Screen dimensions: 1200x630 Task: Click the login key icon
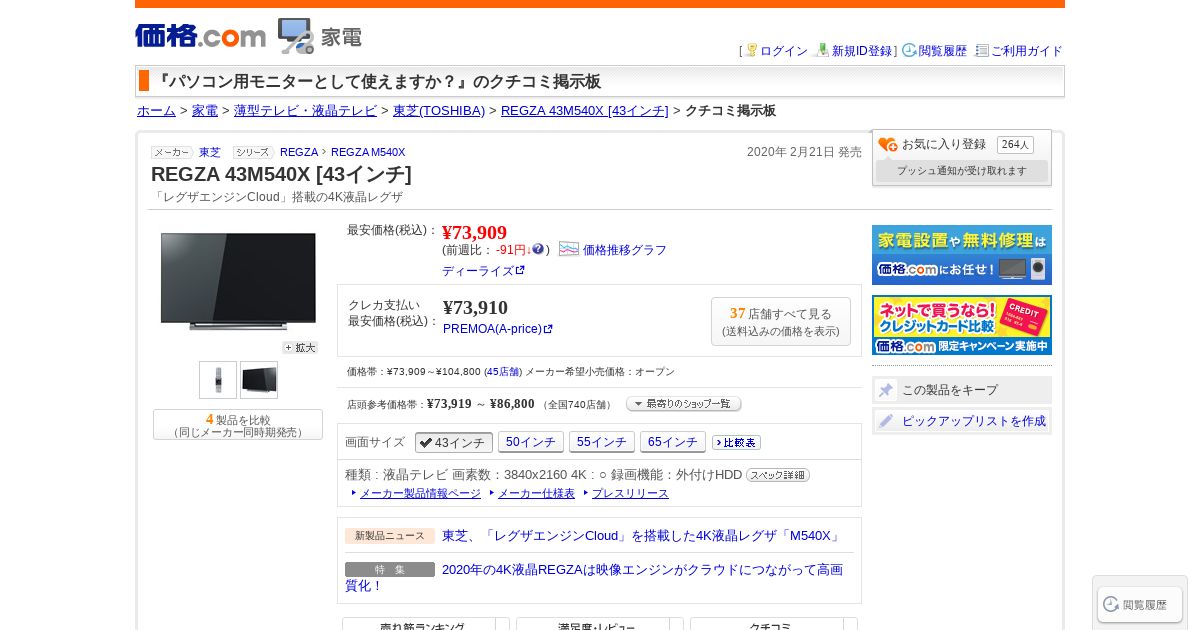click(x=751, y=50)
